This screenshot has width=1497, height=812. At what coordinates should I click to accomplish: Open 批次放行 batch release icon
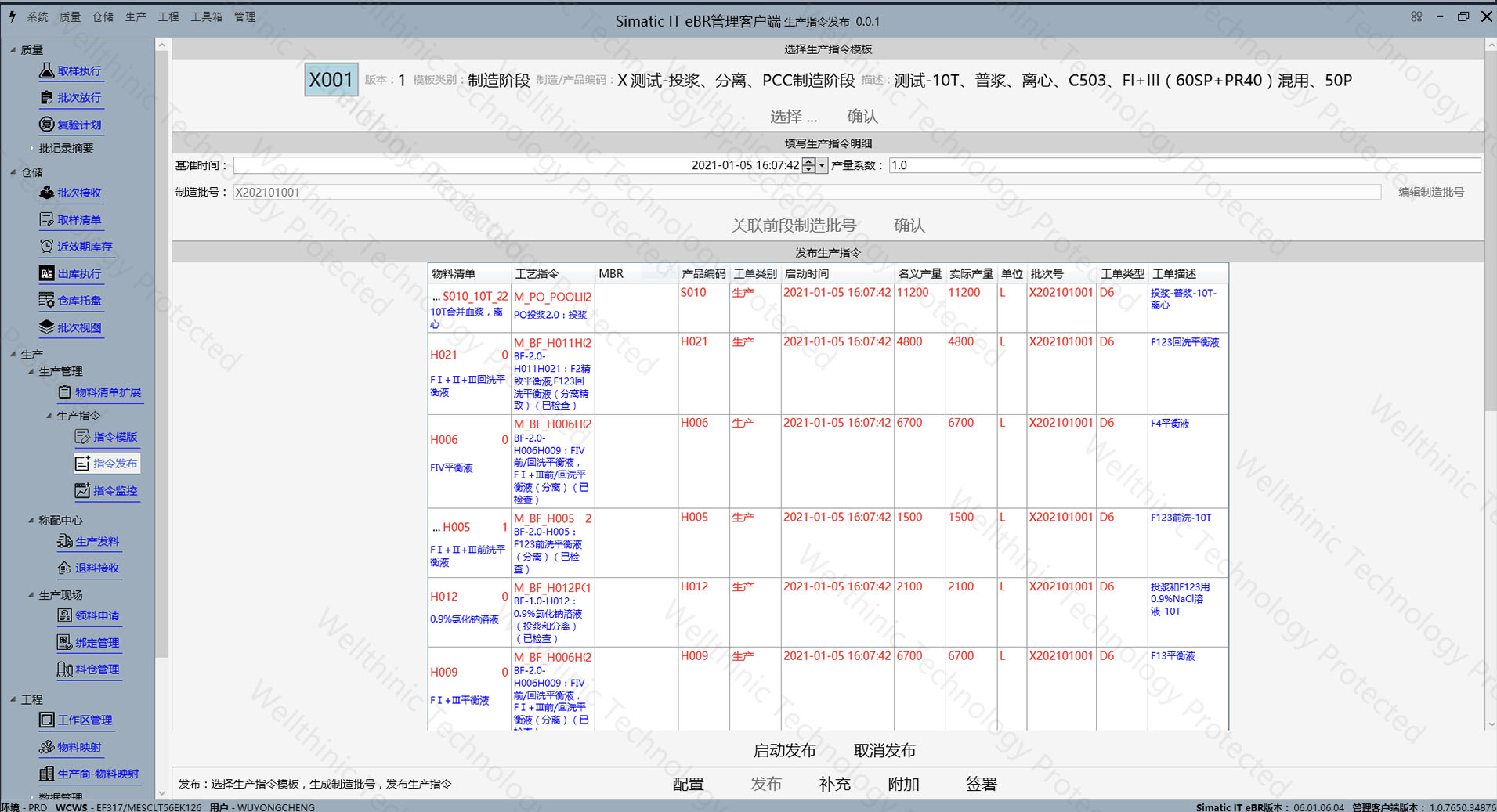pyautogui.click(x=47, y=98)
